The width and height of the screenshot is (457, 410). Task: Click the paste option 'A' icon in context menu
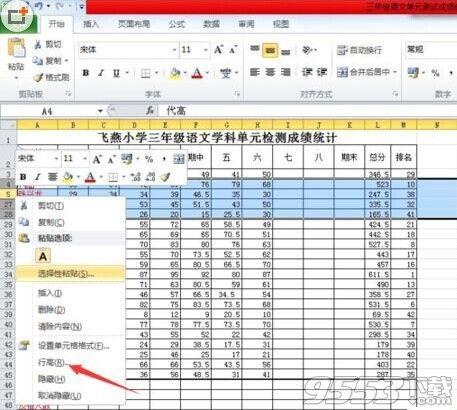(43, 256)
